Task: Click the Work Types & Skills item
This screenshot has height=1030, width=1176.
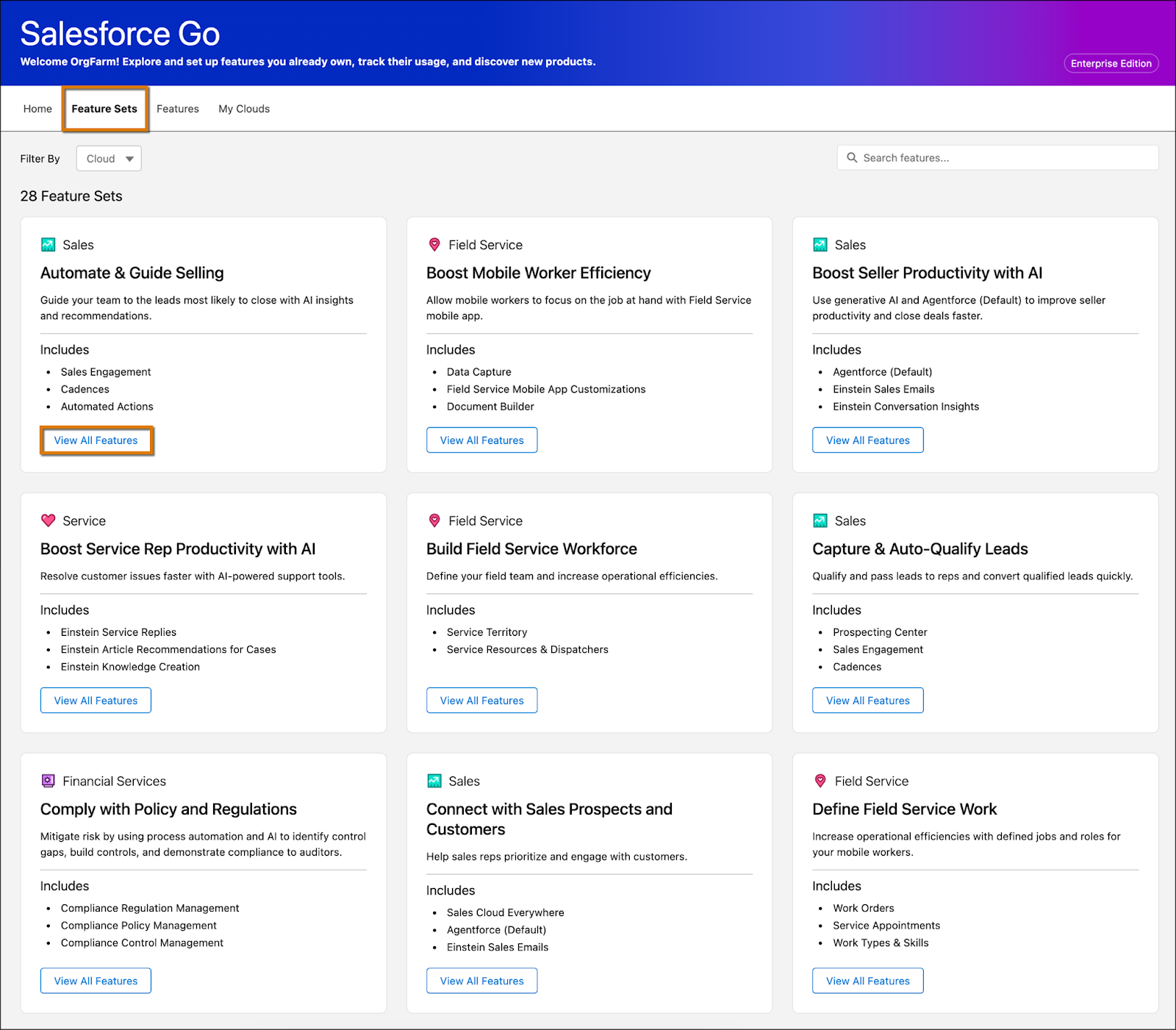Action: 881,943
